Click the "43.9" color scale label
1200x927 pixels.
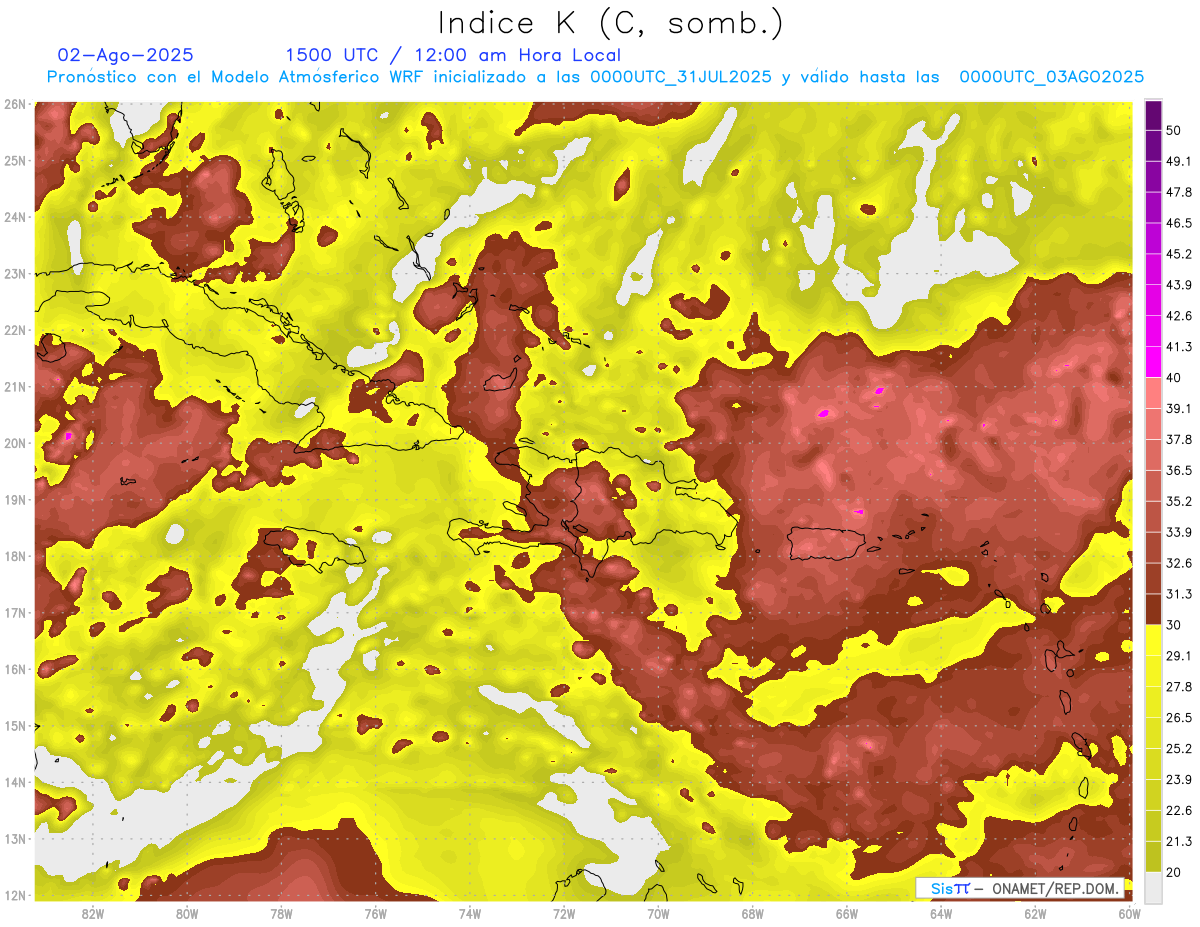(x=1179, y=285)
